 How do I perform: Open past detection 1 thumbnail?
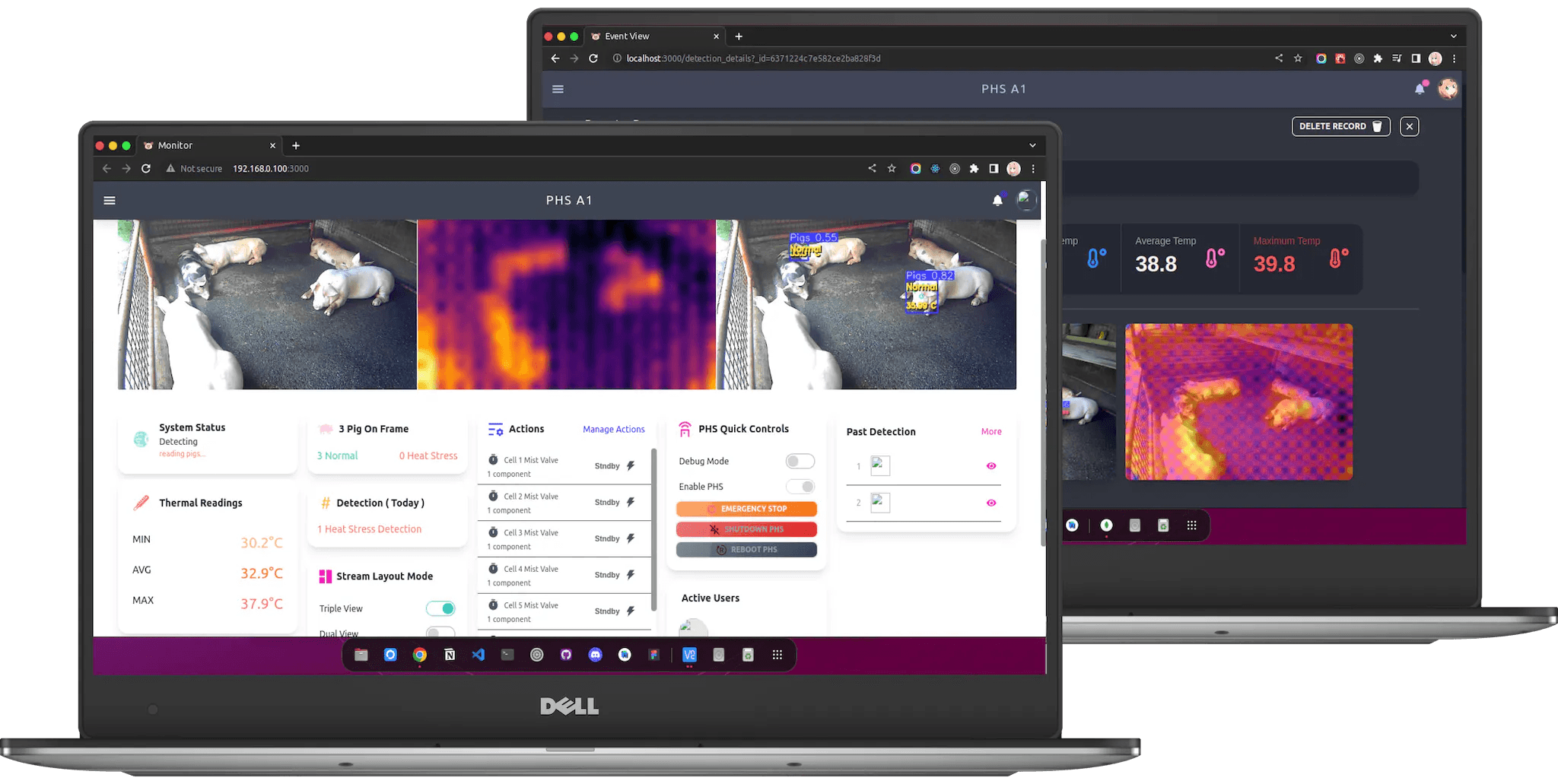[880, 466]
